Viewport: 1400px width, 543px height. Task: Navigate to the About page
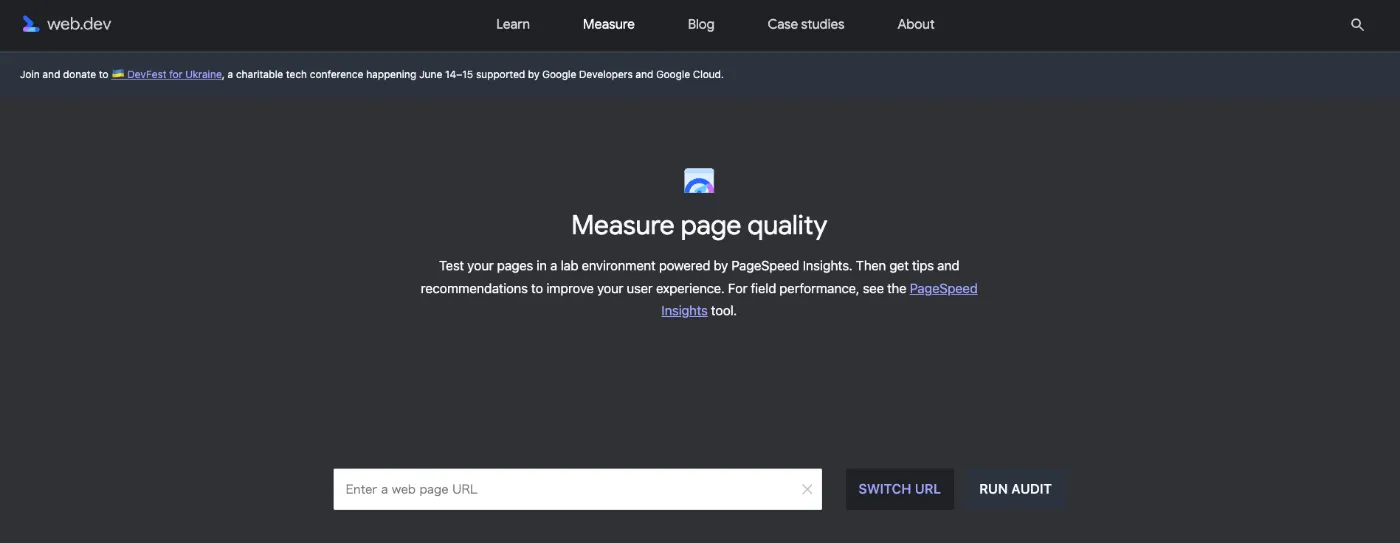(x=915, y=24)
